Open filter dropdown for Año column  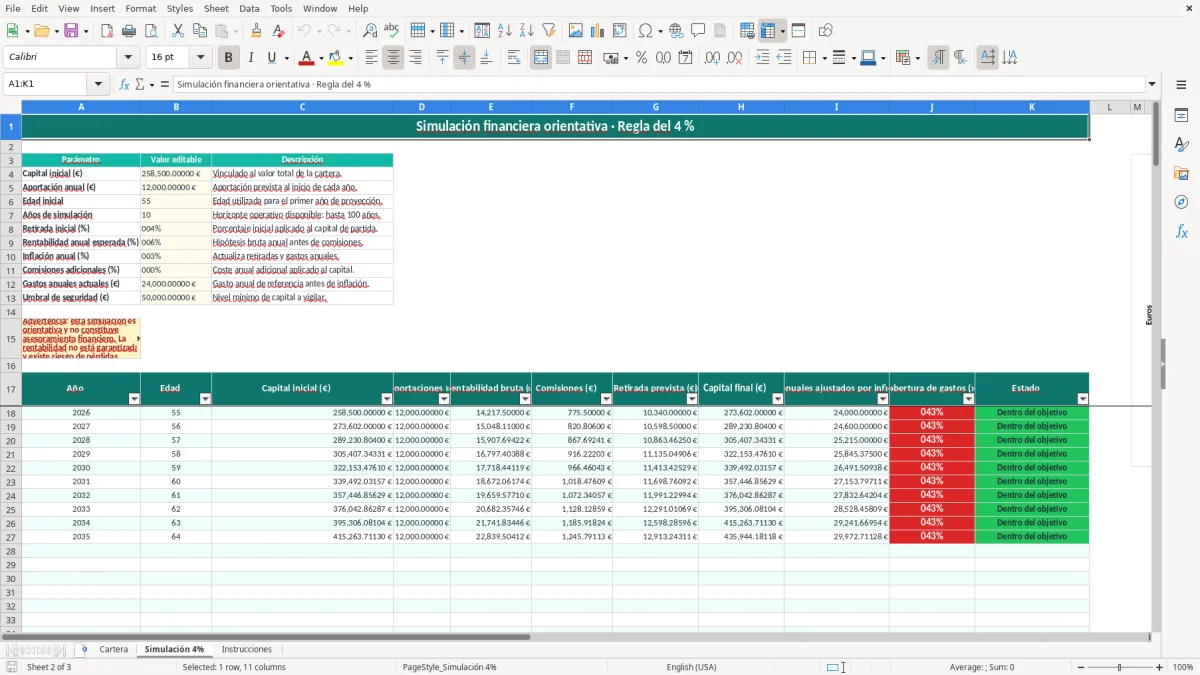coord(134,399)
